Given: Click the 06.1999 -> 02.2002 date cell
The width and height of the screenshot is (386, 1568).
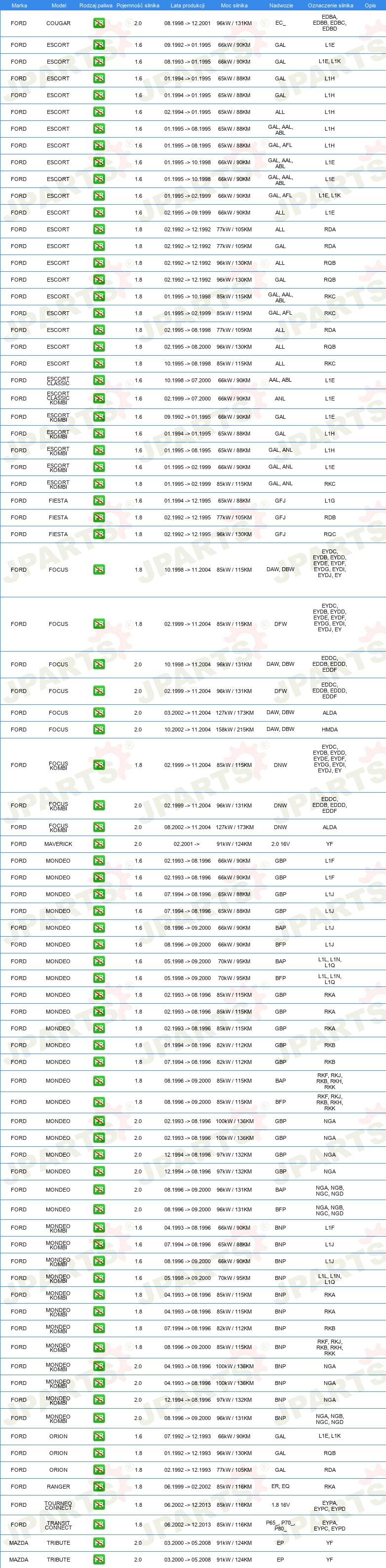Looking at the screenshot, I should (188, 1487).
